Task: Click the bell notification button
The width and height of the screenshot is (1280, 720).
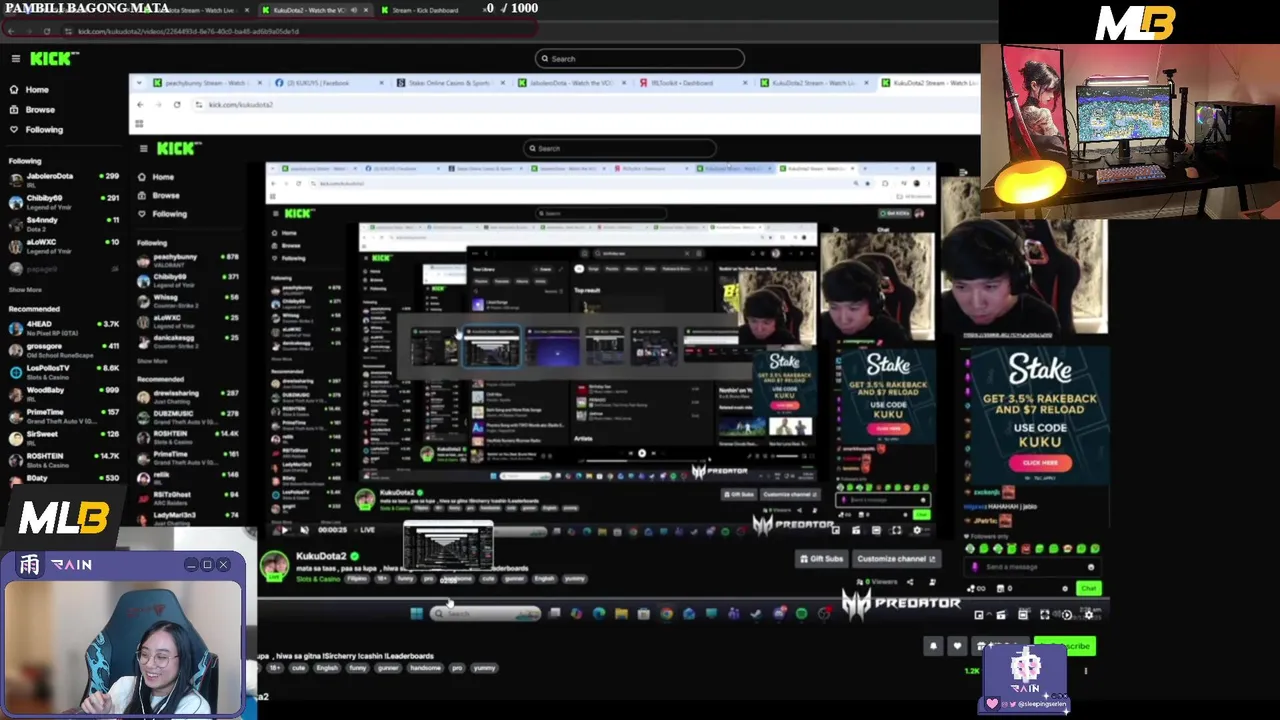Action: [x=933, y=646]
